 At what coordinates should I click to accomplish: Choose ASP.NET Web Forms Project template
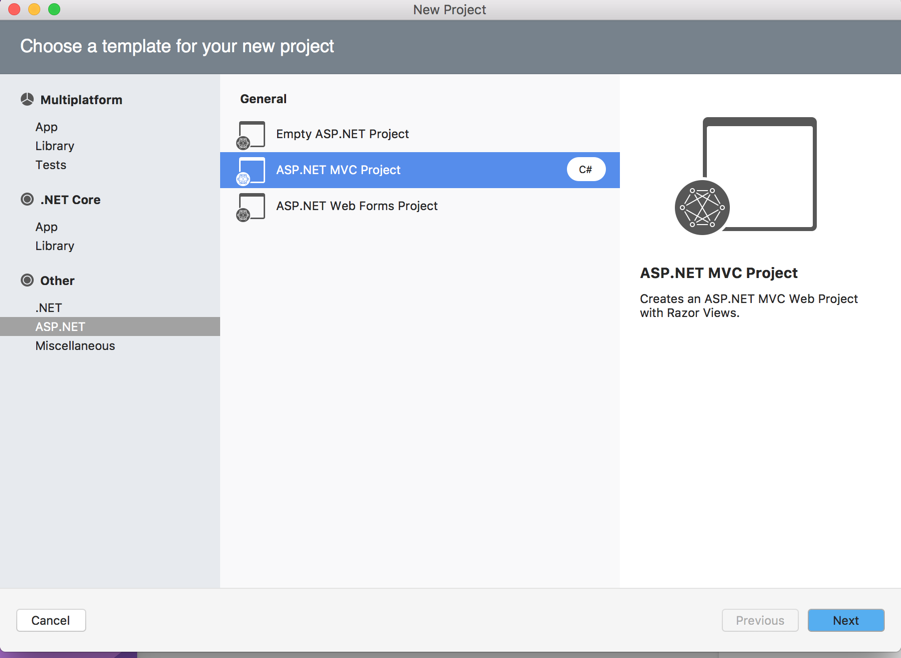419,206
